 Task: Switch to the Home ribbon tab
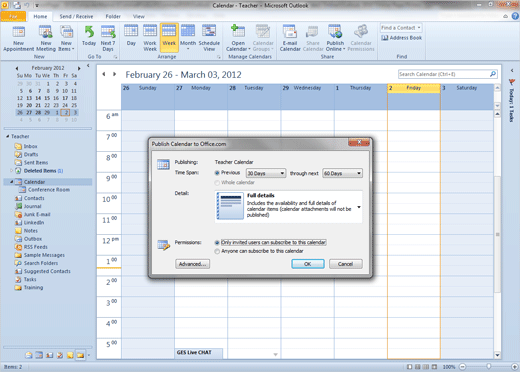[40, 16]
